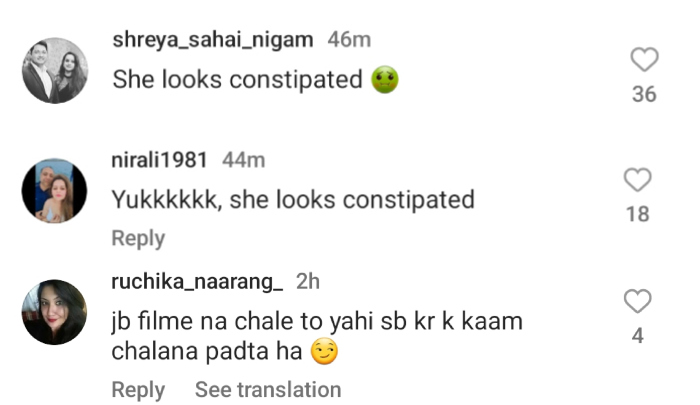Like shreya_sahai_nigam's comment with the heart
Screen dimensions: 700x405
coord(645,61)
